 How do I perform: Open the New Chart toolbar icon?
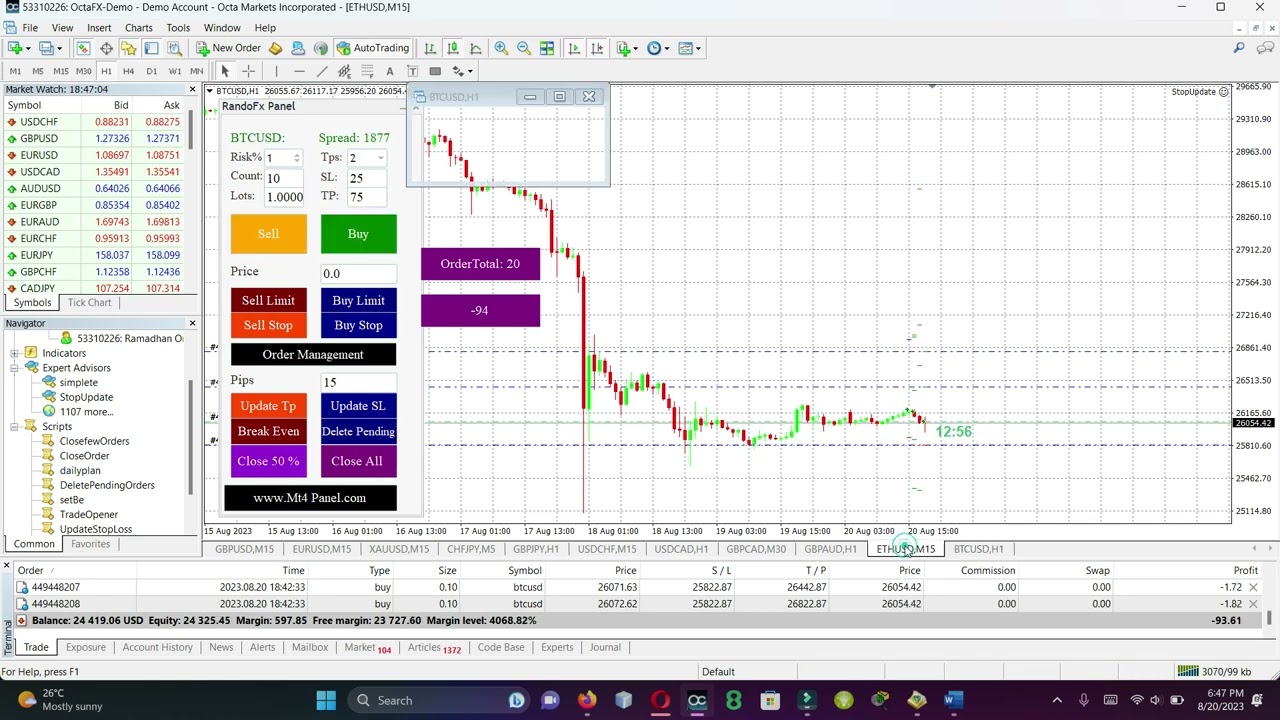click(15, 48)
